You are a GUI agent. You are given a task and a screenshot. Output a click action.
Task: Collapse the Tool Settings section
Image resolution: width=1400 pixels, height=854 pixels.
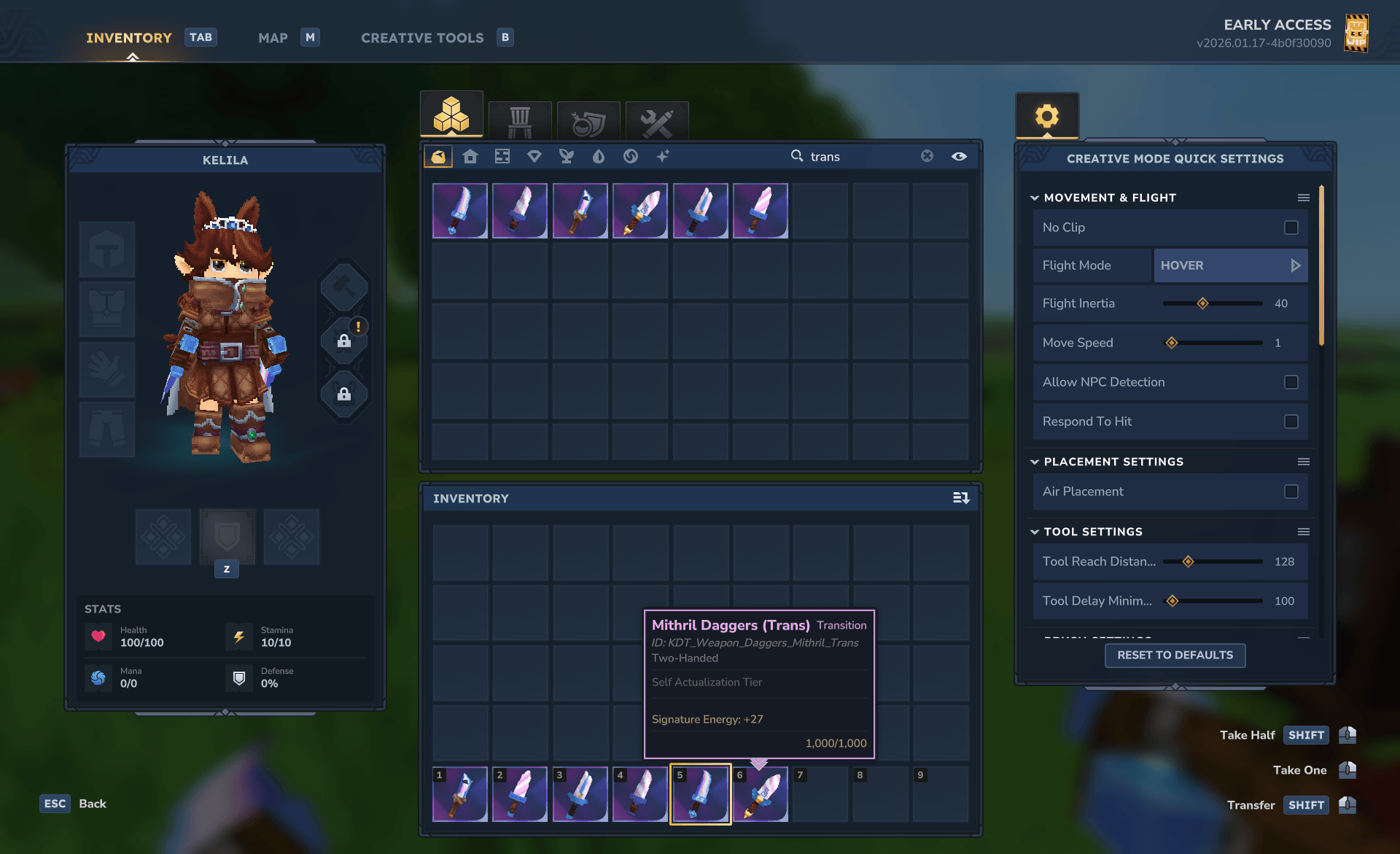click(1035, 532)
